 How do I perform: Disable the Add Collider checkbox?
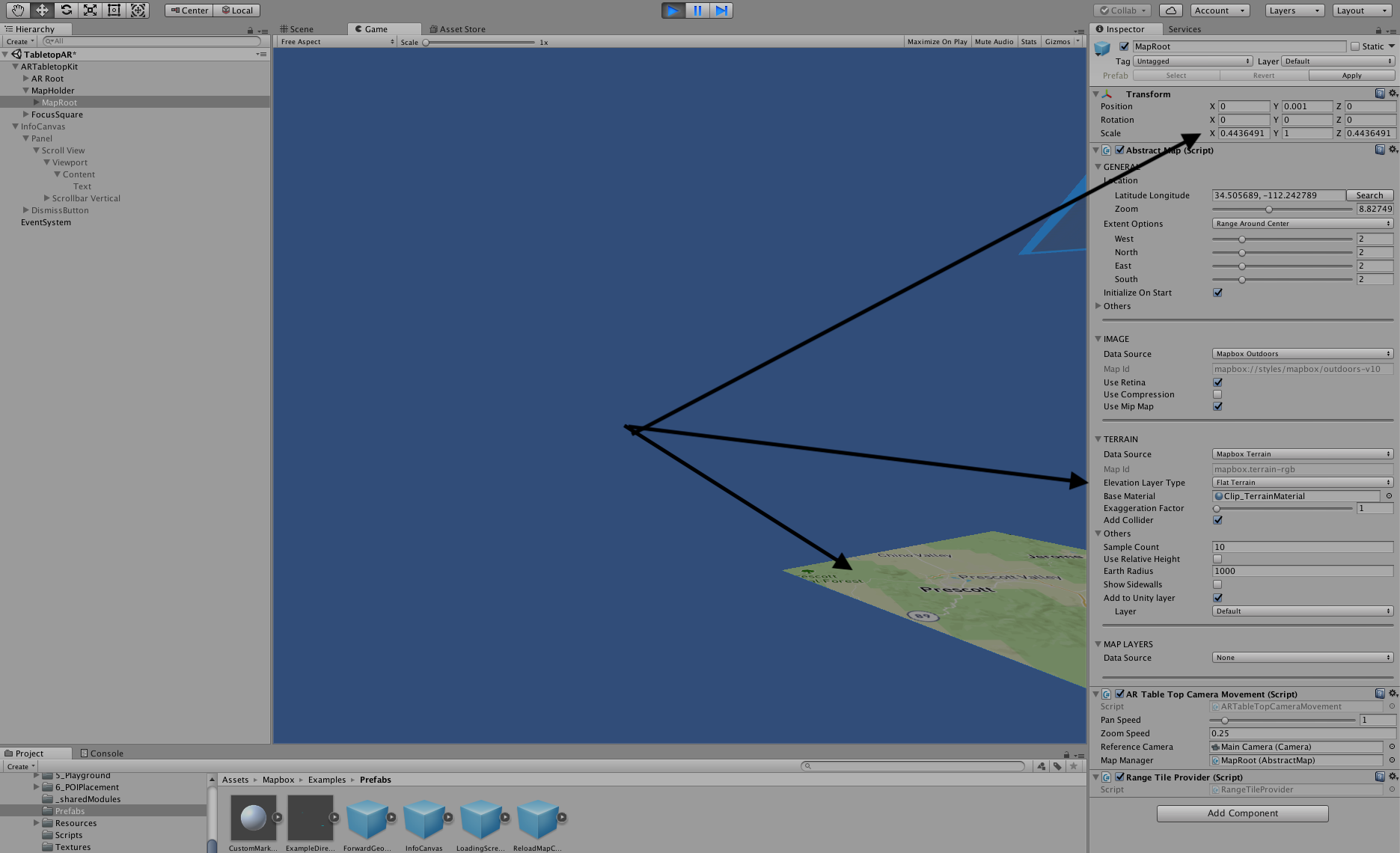click(x=1217, y=520)
